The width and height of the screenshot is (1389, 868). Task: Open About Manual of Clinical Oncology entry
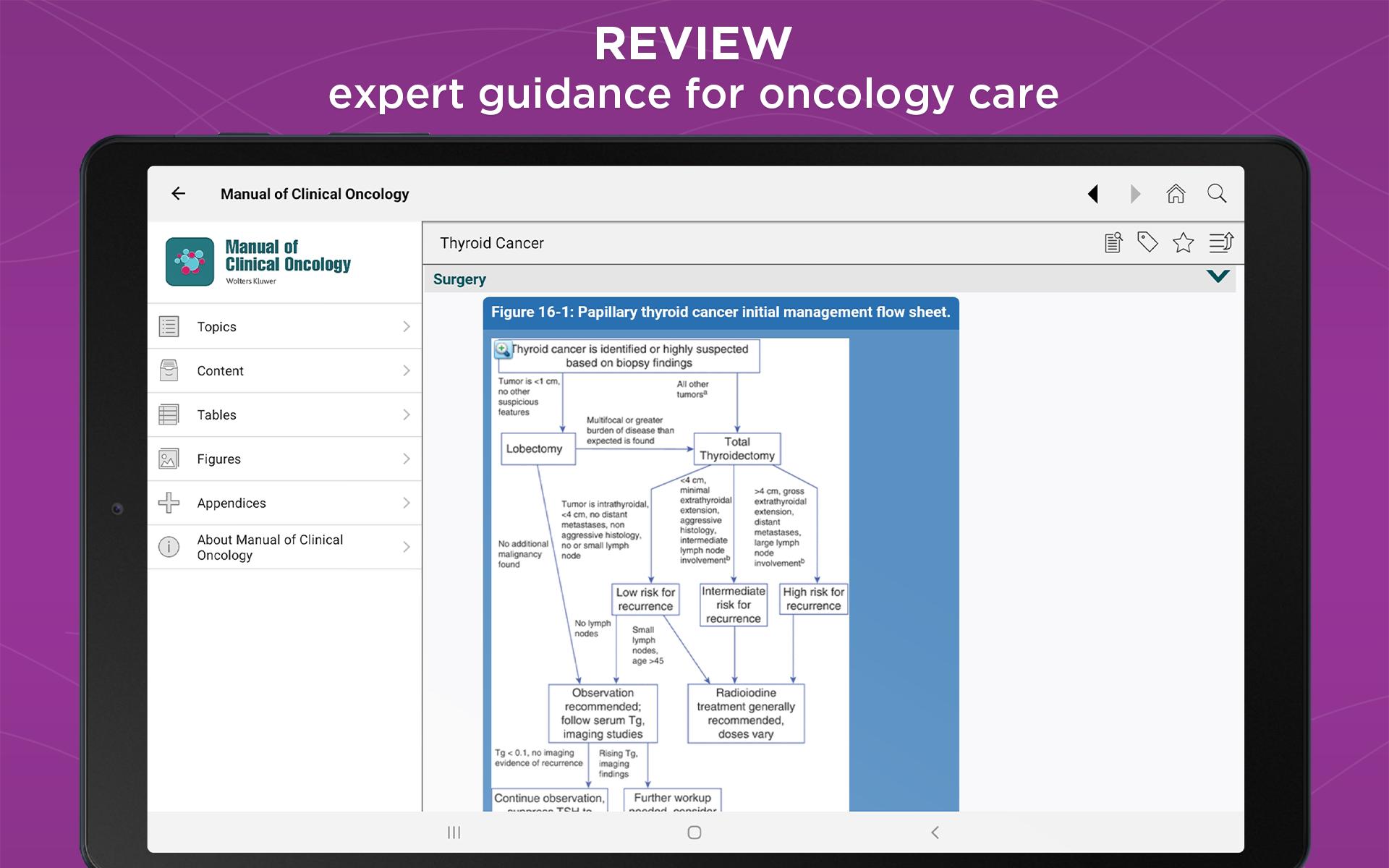click(x=285, y=548)
